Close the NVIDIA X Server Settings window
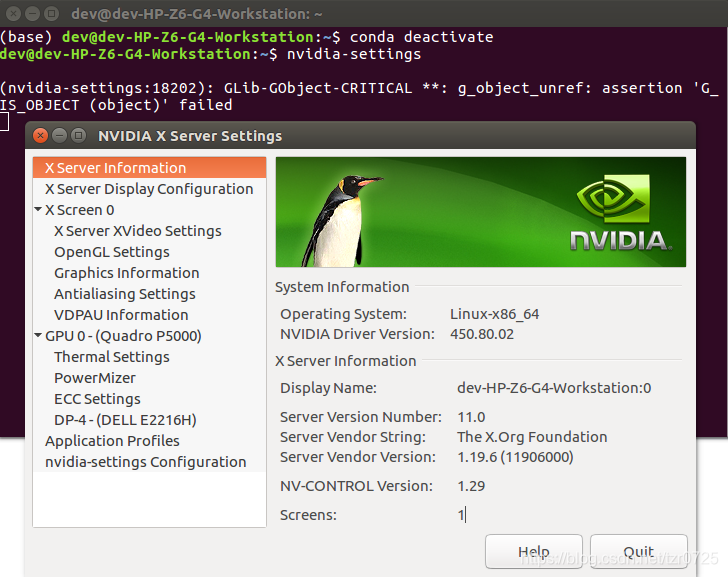The image size is (728, 577). [x=40, y=136]
